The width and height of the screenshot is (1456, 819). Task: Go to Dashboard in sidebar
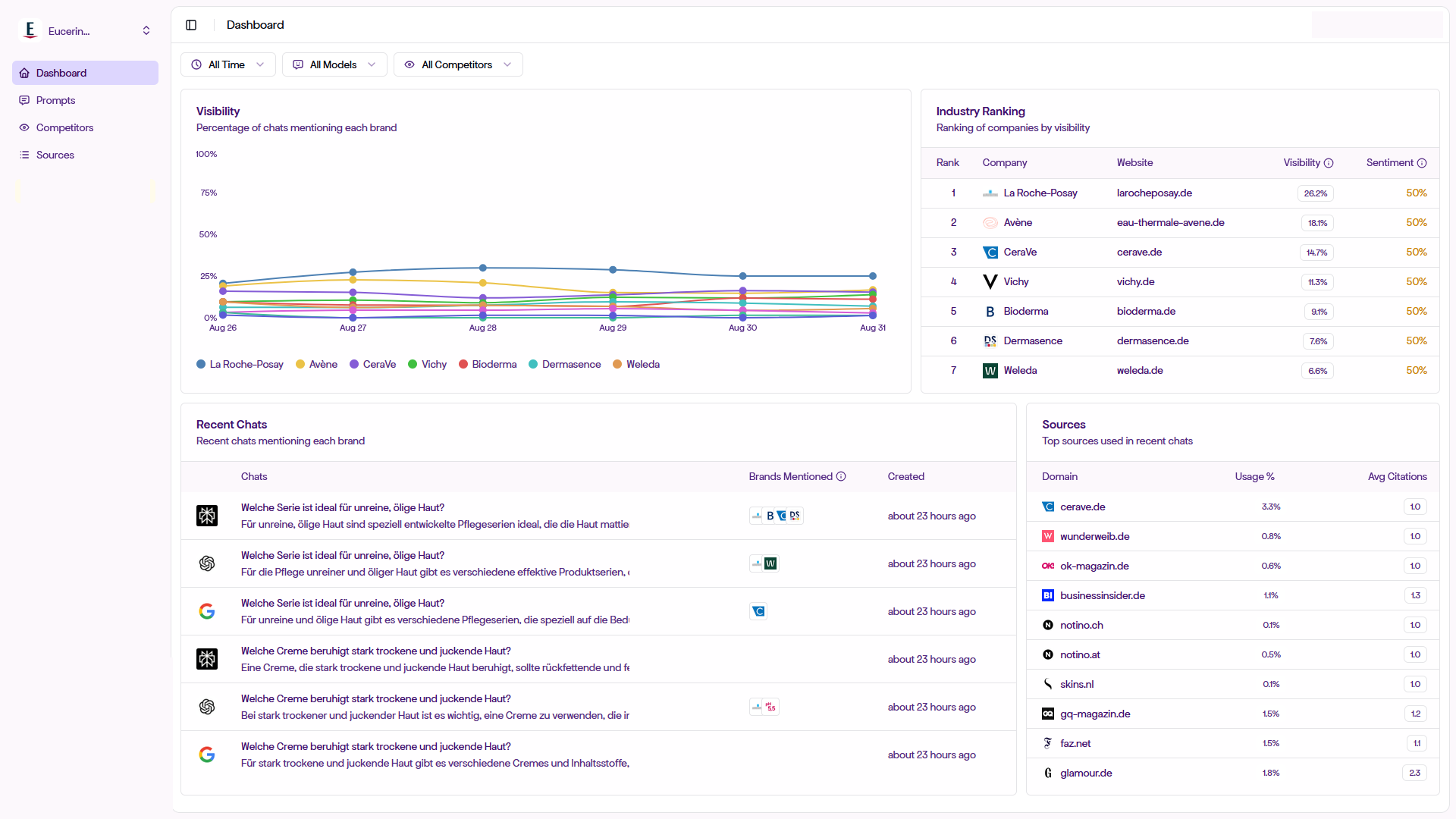coord(85,73)
